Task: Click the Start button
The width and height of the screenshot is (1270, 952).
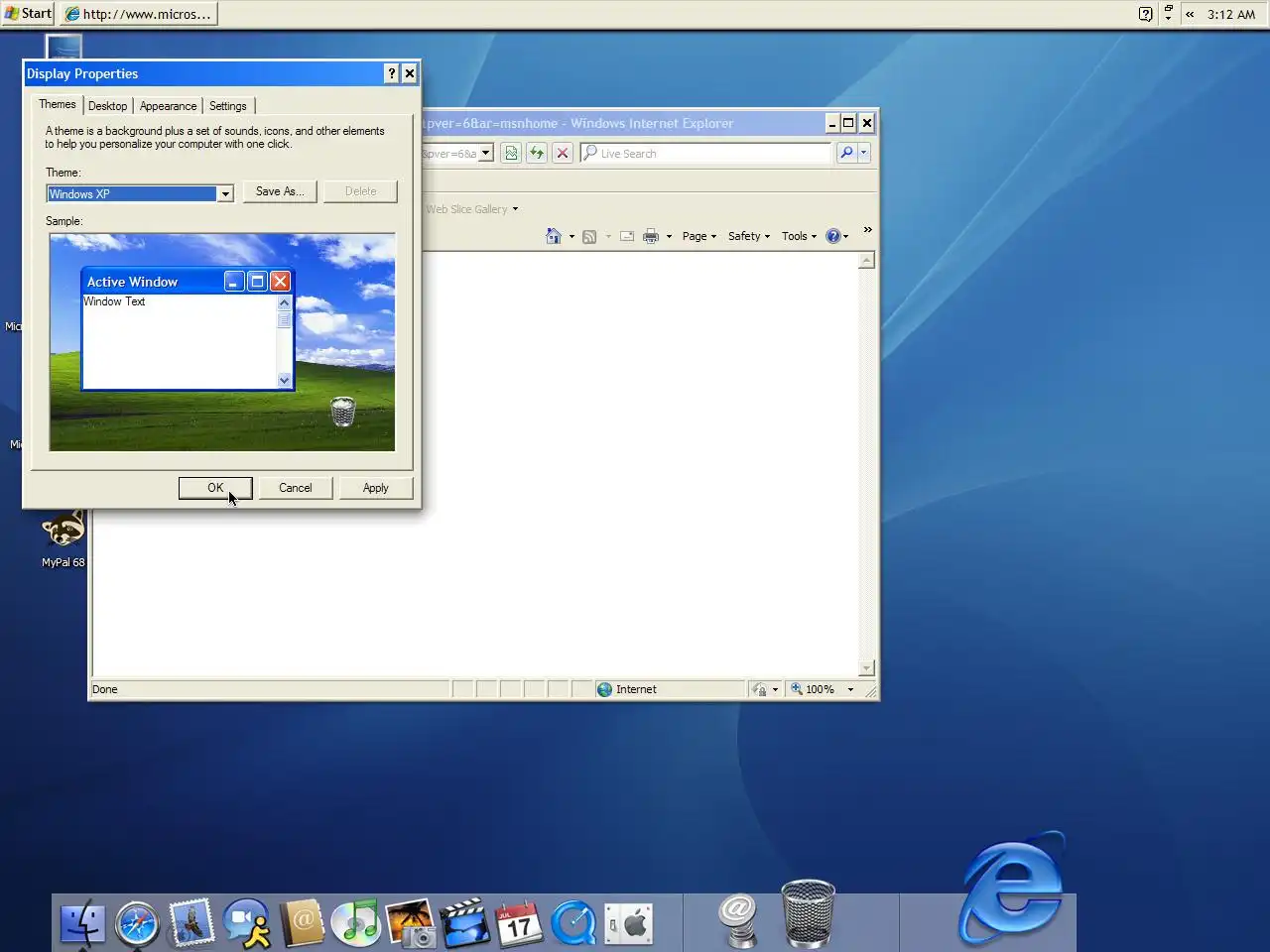Action: click(x=28, y=13)
